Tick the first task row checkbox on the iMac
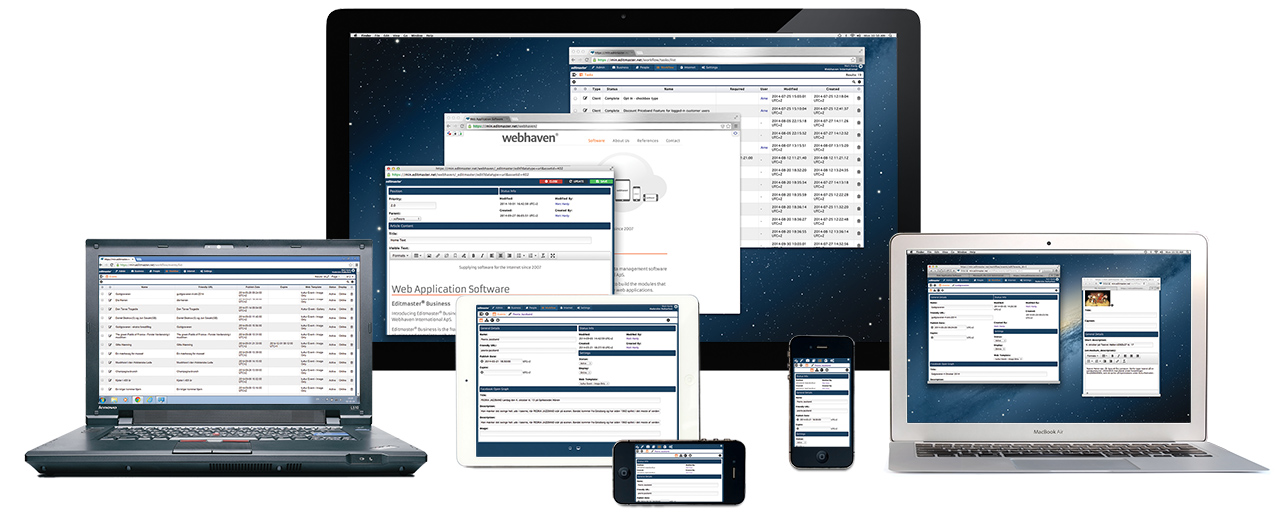This screenshot has width=1280, height=521. [x=575, y=98]
